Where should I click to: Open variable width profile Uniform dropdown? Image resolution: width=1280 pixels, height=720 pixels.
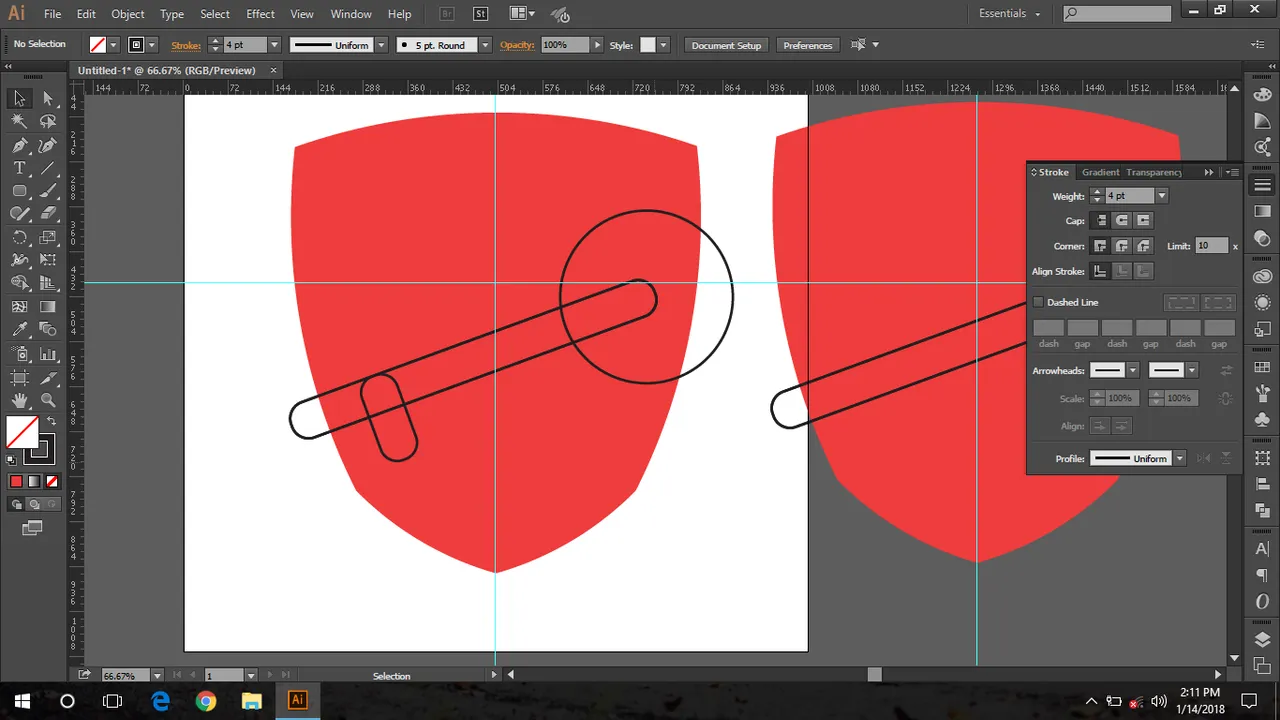[381, 45]
